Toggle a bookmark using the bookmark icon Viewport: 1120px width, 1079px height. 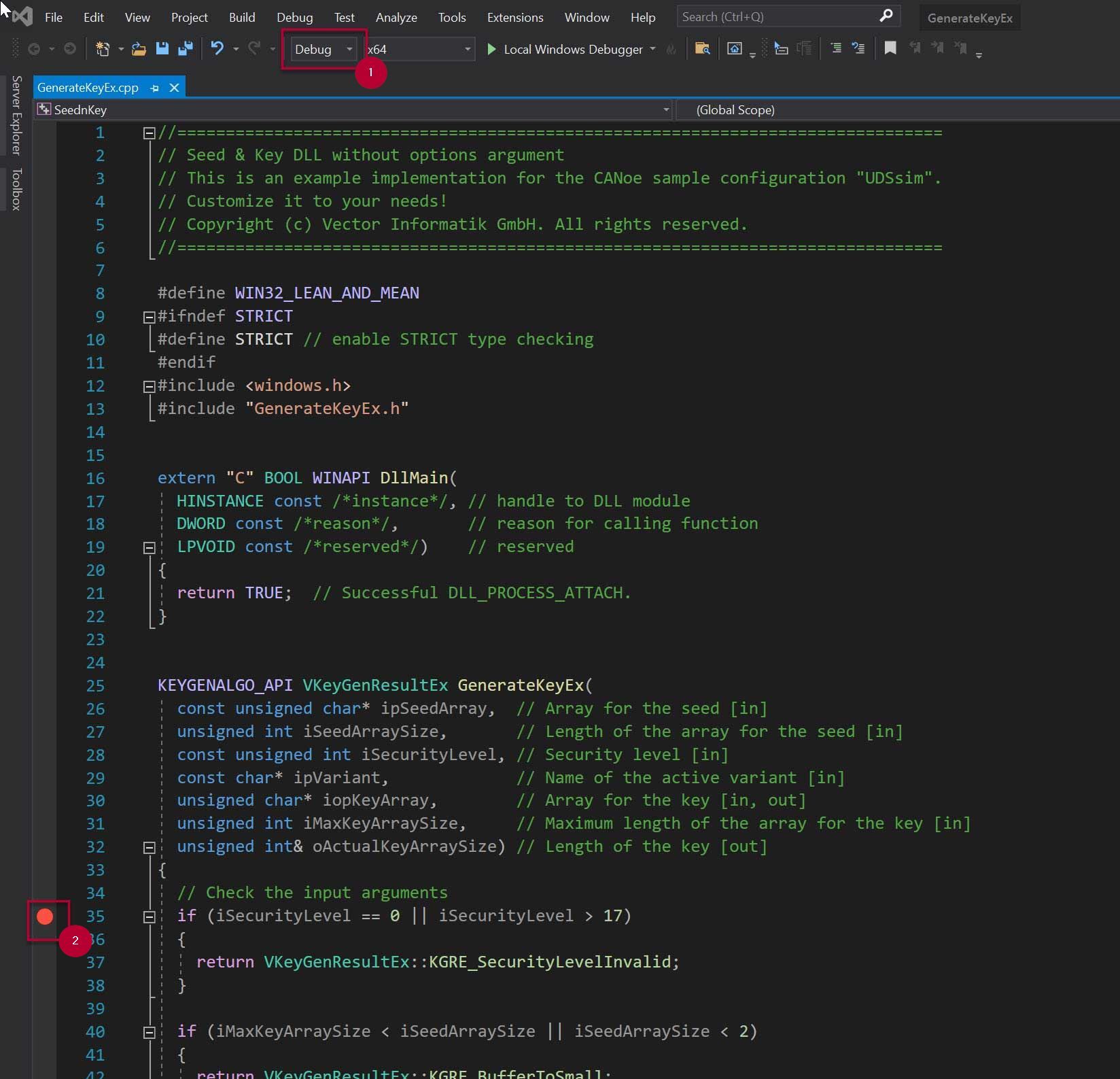click(890, 48)
